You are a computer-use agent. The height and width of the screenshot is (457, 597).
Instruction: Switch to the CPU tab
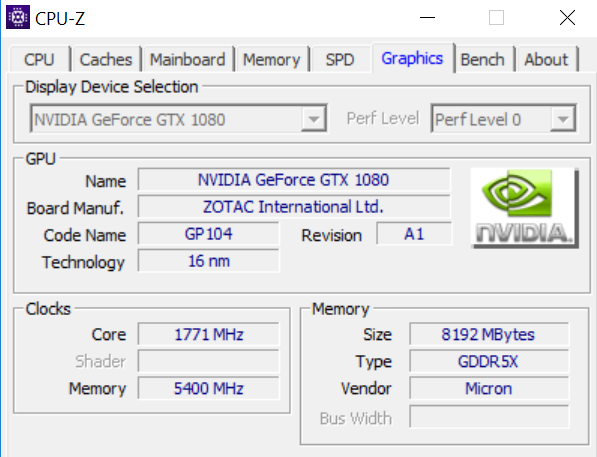click(39, 59)
